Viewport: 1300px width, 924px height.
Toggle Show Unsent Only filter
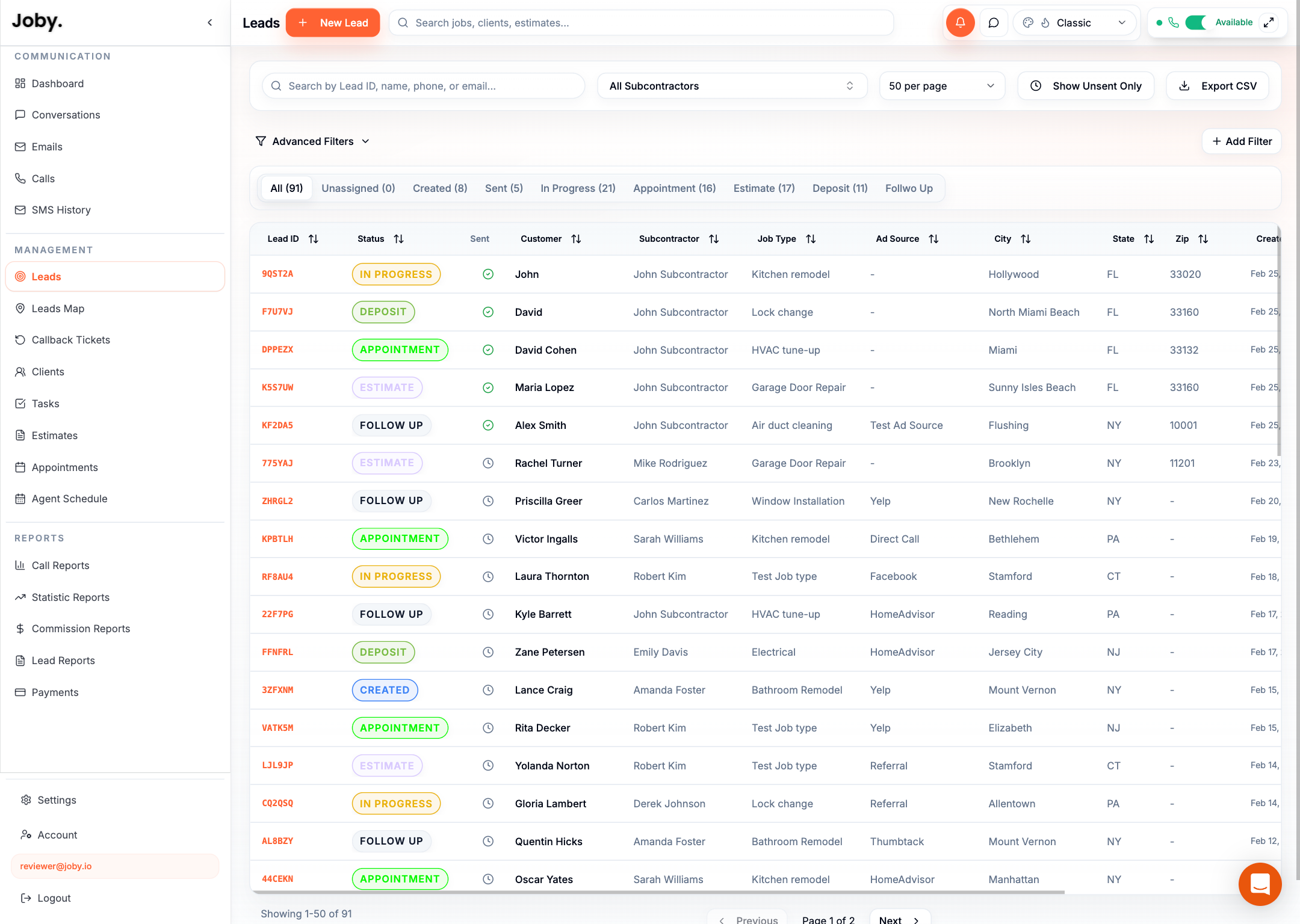coord(1086,86)
